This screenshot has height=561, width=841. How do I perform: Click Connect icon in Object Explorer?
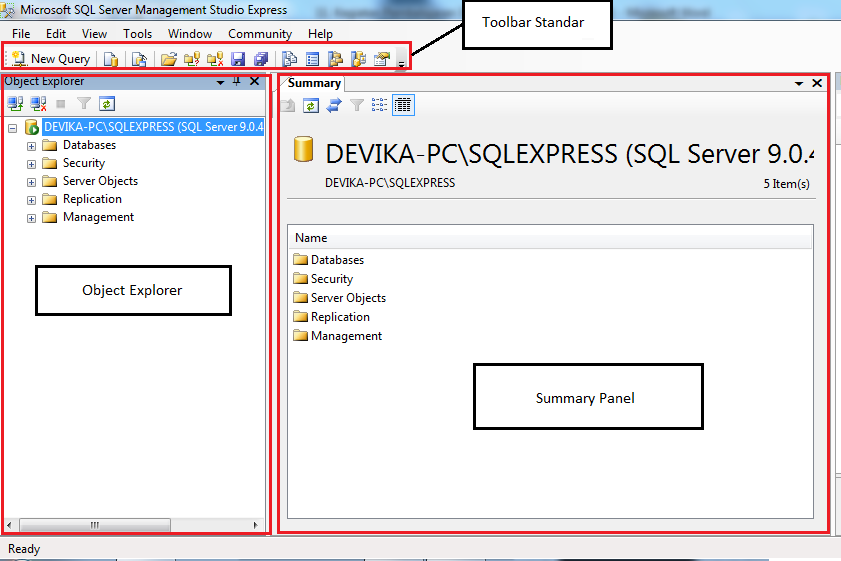click(15, 104)
